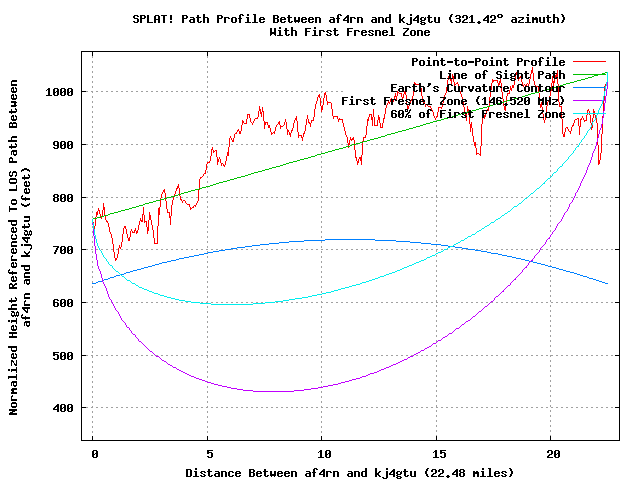Click the y-axis title 'Normalized Height Referenced To LOS Path'
This screenshot has height=480, width=640.
(x=13, y=278)
